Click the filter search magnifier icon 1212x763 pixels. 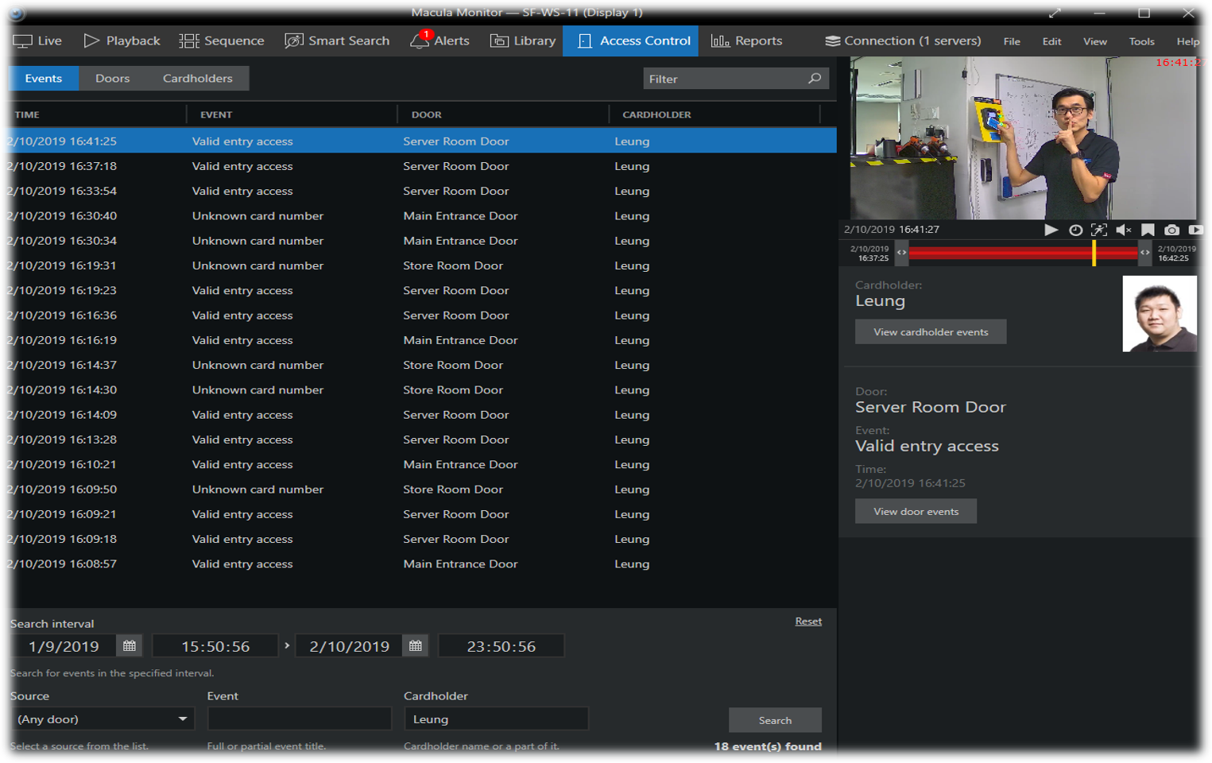tap(814, 79)
